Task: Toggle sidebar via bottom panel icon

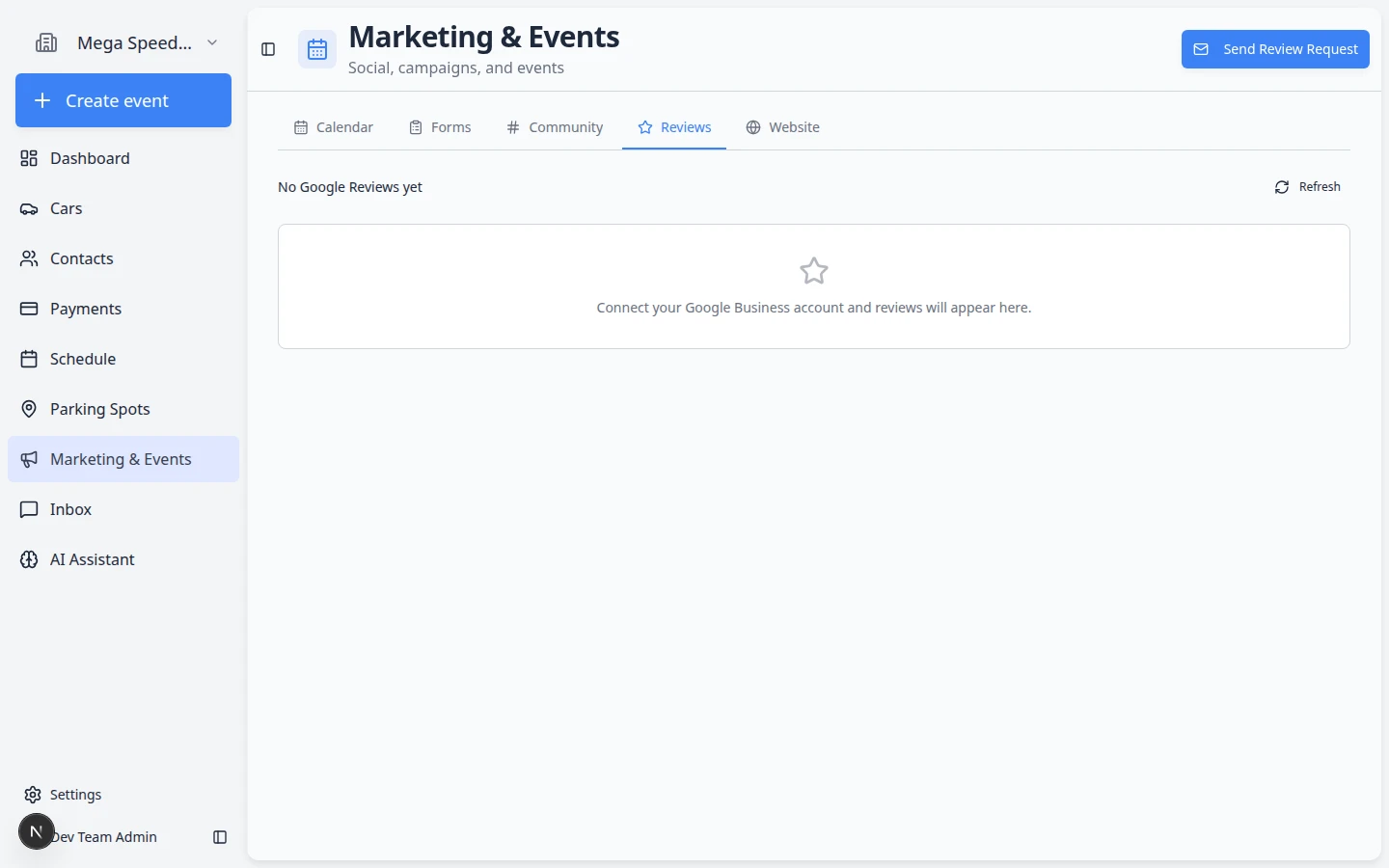Action: click(x=220, y=837)
